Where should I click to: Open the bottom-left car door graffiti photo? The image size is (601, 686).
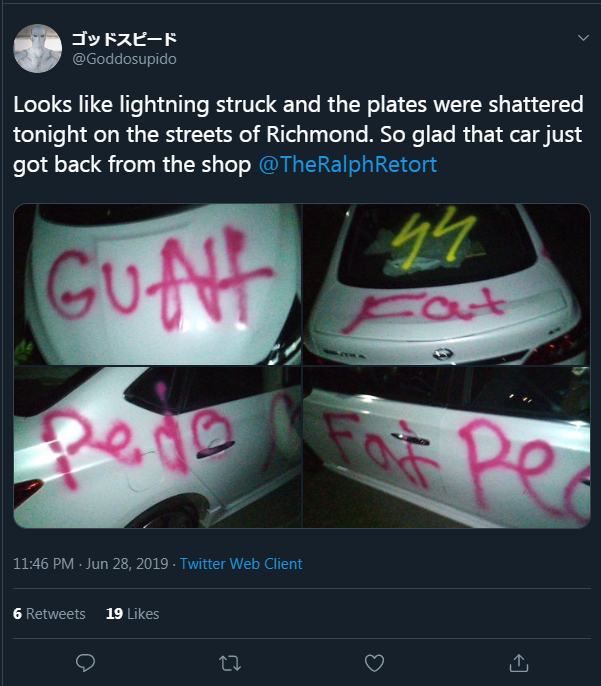157,447
